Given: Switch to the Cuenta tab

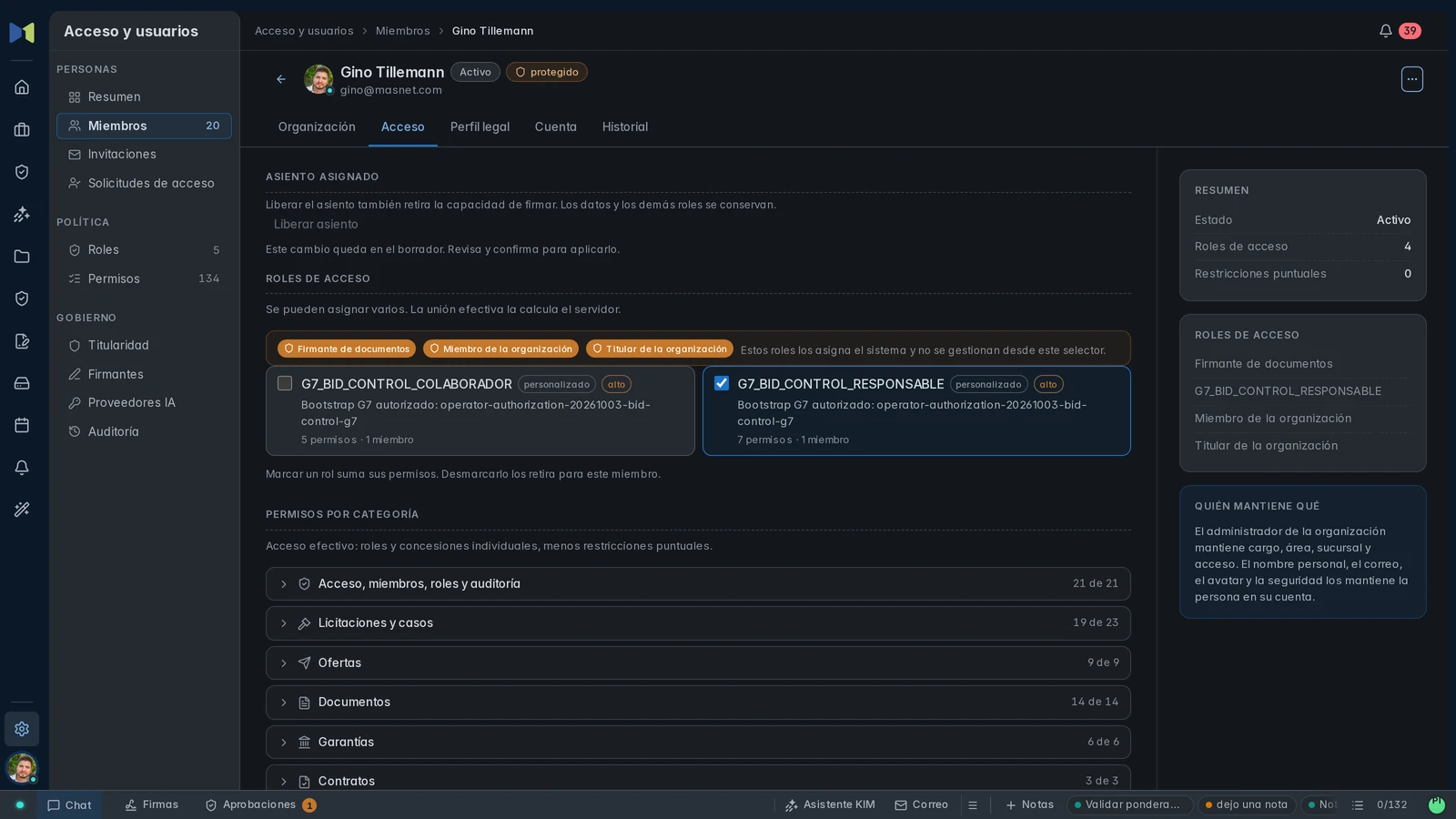Looking at the screenshot, I should [555, 127].
